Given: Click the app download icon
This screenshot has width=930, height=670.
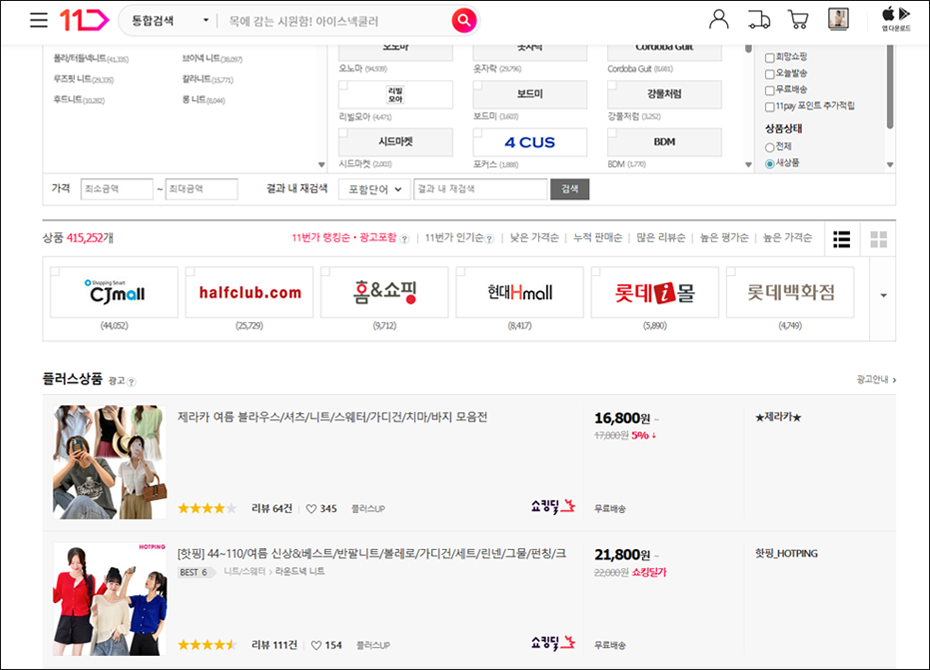Looking at the screenshot, I should (x=896, y=19).
